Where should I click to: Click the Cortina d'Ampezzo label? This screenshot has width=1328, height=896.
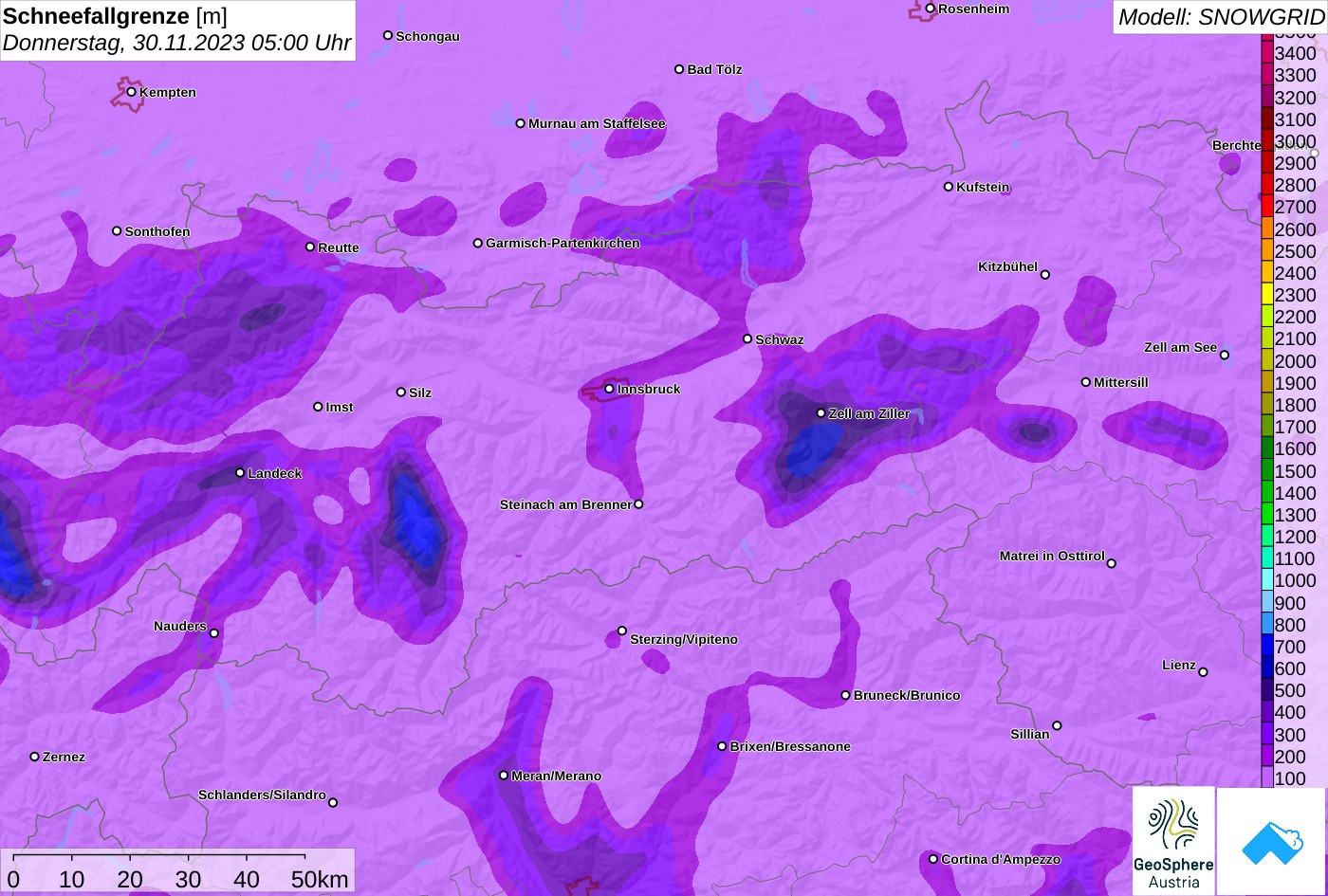click(1001, 859)
